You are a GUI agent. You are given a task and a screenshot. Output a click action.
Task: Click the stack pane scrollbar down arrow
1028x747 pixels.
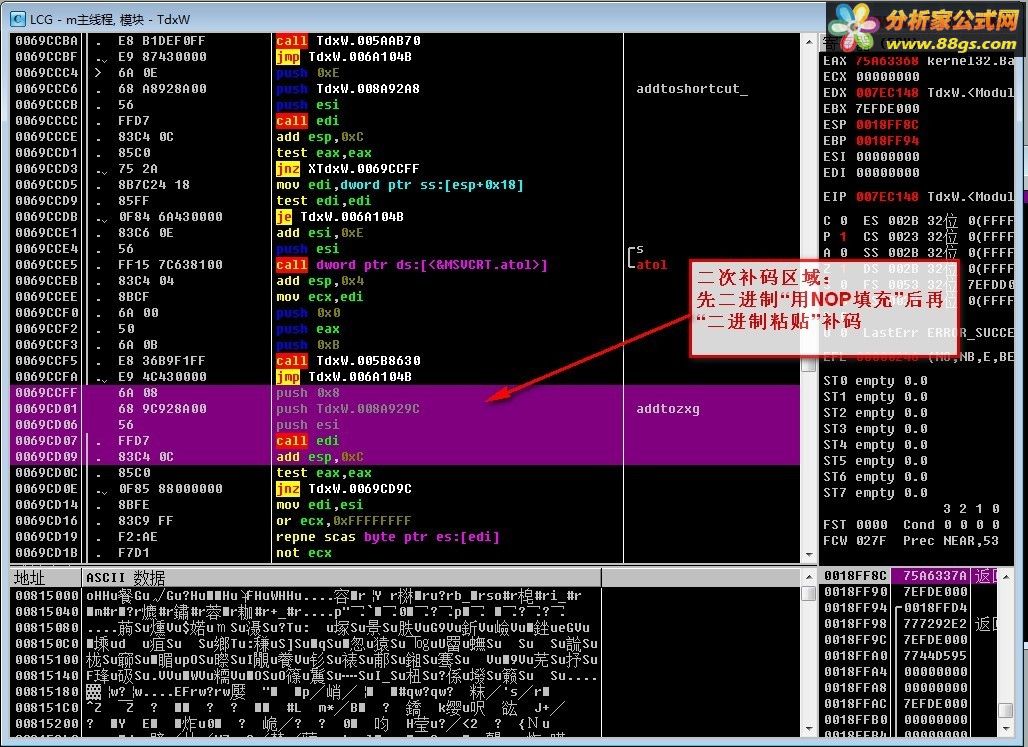point(1005,728)
